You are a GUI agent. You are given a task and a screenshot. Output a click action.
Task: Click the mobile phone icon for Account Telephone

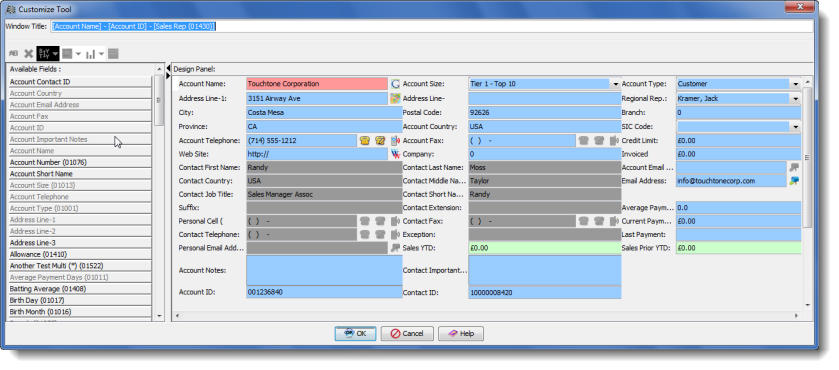click(x=395, y=141)
